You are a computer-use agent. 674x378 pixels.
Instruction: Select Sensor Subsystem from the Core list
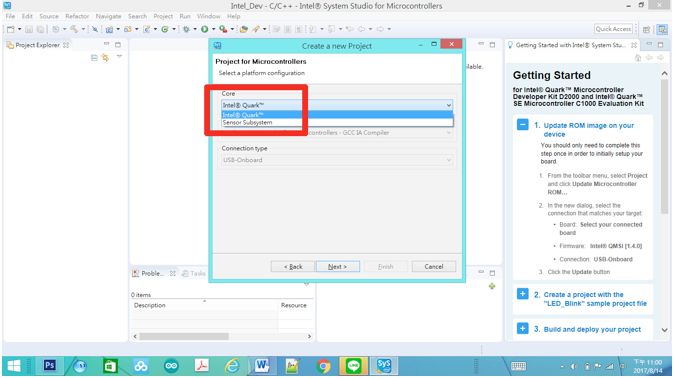[x=337, y=123]
